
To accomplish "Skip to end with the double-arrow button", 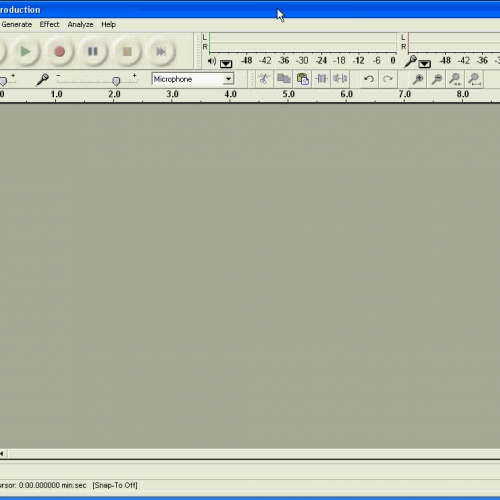I will coord(161,52).
